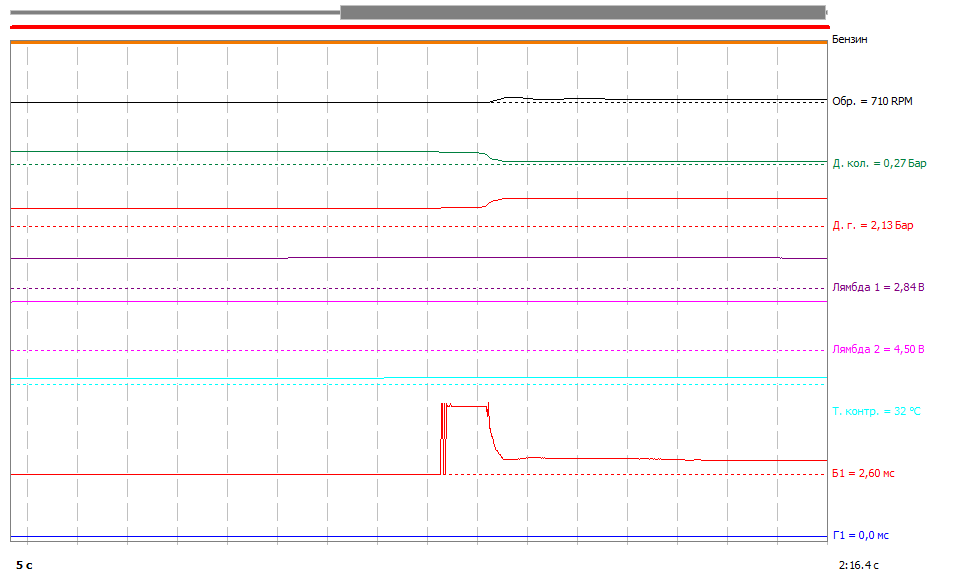
Task: Click the step in the cyan temperature trace
Action: click(x=384, y=378)
